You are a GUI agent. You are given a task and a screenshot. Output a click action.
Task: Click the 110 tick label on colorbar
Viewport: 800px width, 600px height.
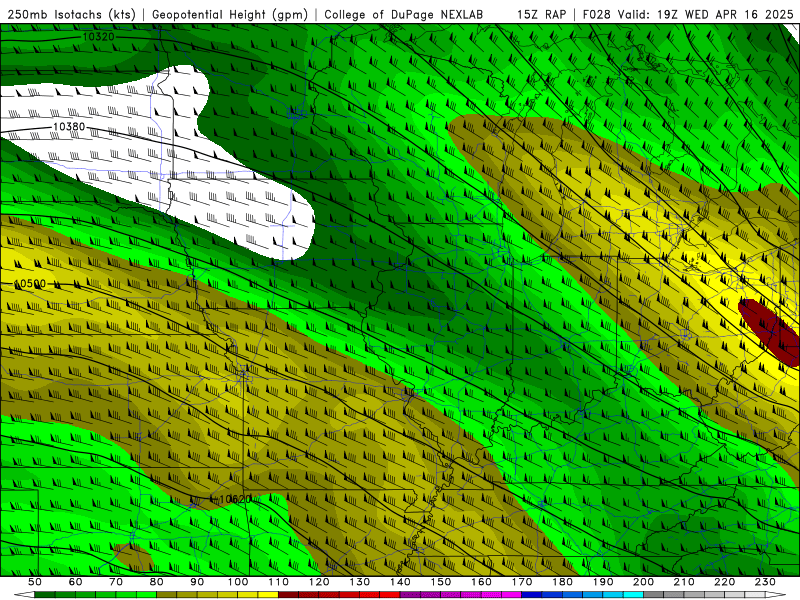[278, 582]
